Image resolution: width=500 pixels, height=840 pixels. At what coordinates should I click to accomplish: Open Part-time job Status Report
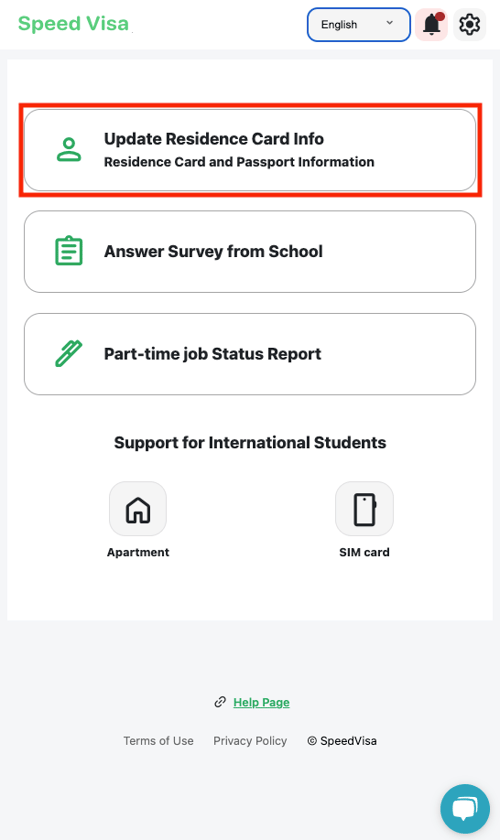coord(250,354)
